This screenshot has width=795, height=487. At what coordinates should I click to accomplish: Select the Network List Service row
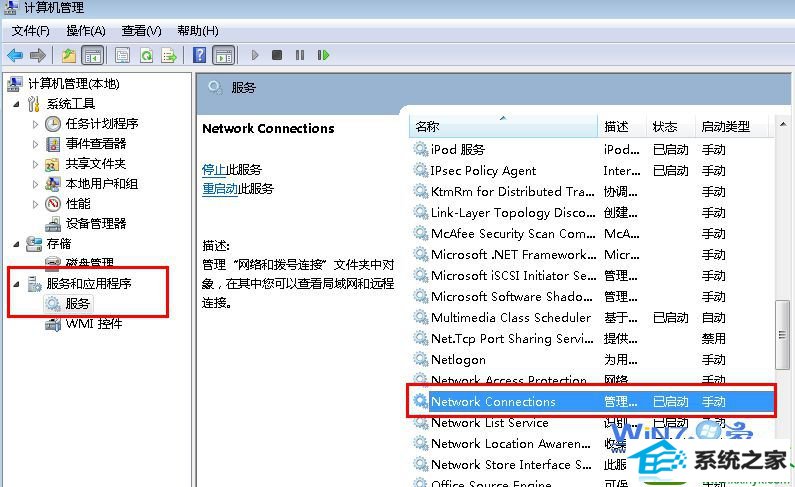592,423
